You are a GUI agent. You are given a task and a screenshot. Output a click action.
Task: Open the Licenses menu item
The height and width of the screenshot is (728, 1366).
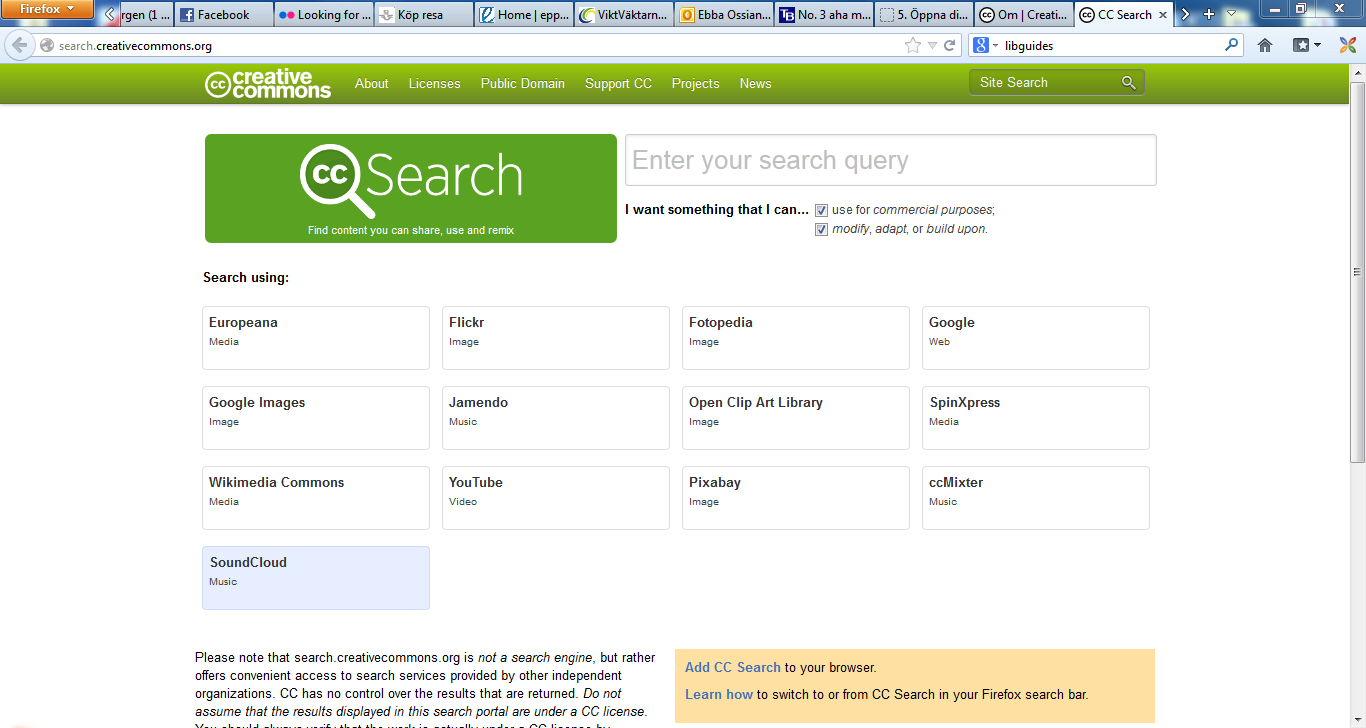coord(434,84)
